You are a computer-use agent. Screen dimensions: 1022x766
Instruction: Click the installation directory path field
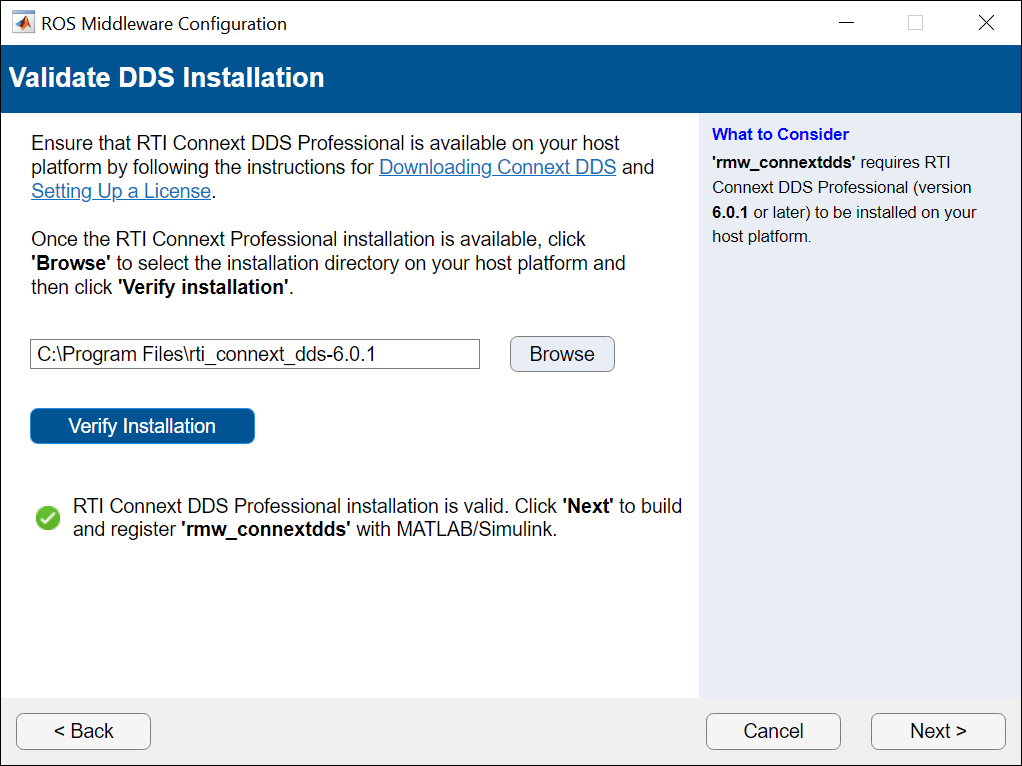255,354
